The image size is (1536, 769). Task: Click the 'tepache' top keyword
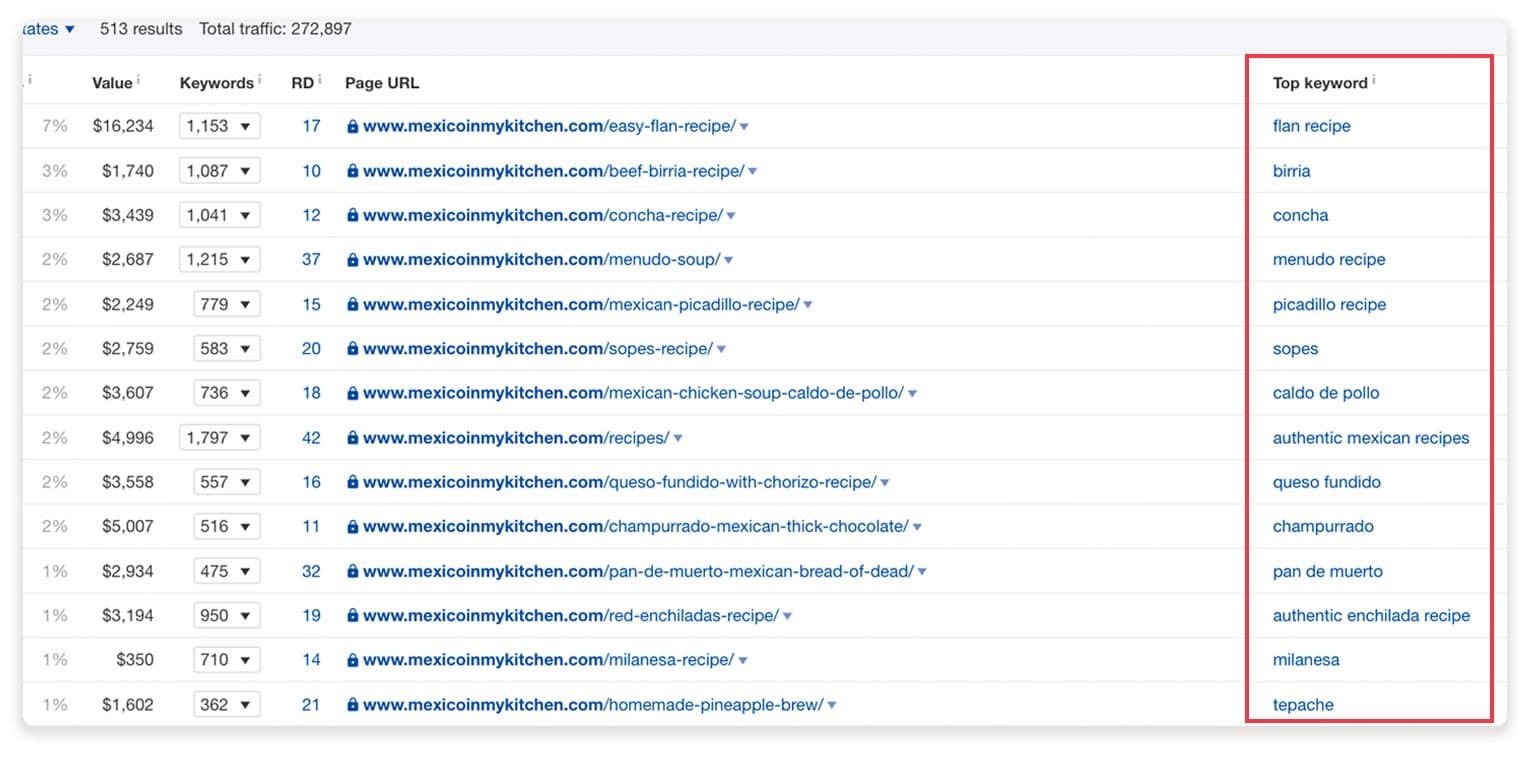[x=1303, y=704]
